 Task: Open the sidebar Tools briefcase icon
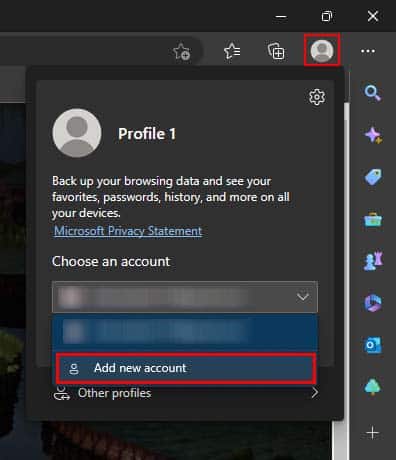[373, 219]
